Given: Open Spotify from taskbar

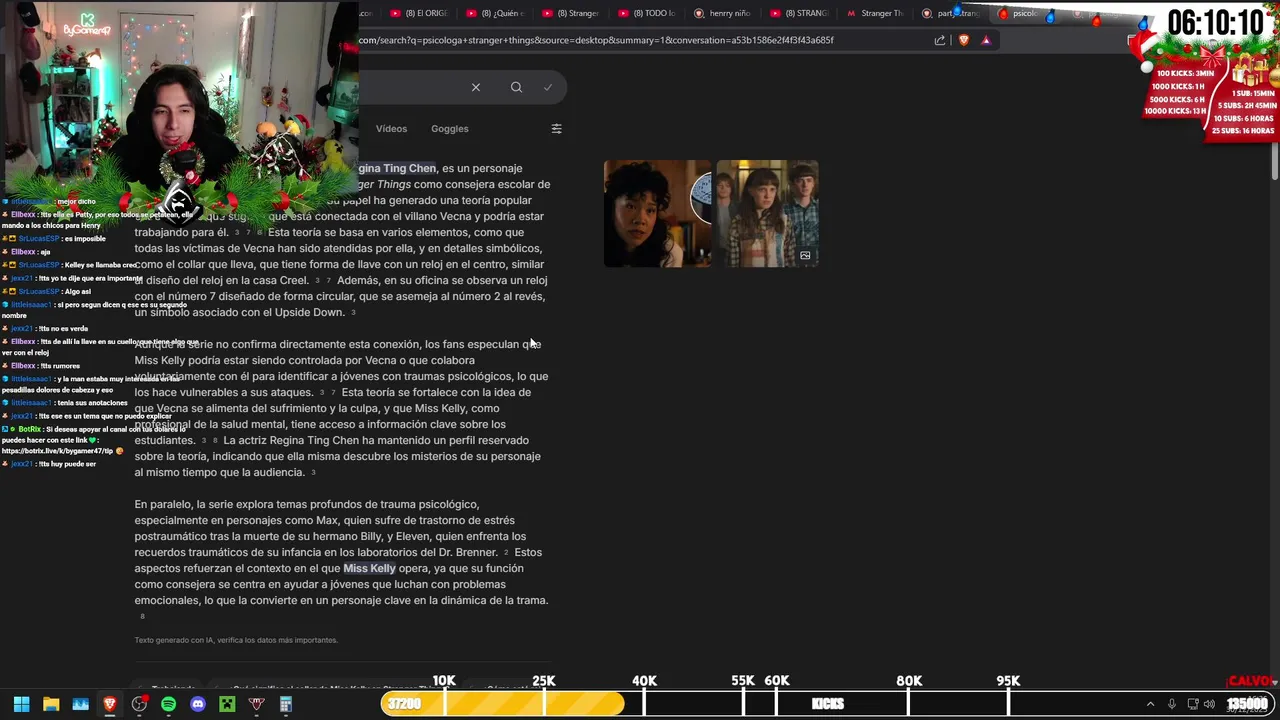Looking at the screenshot, I should (x=168, y=704).
